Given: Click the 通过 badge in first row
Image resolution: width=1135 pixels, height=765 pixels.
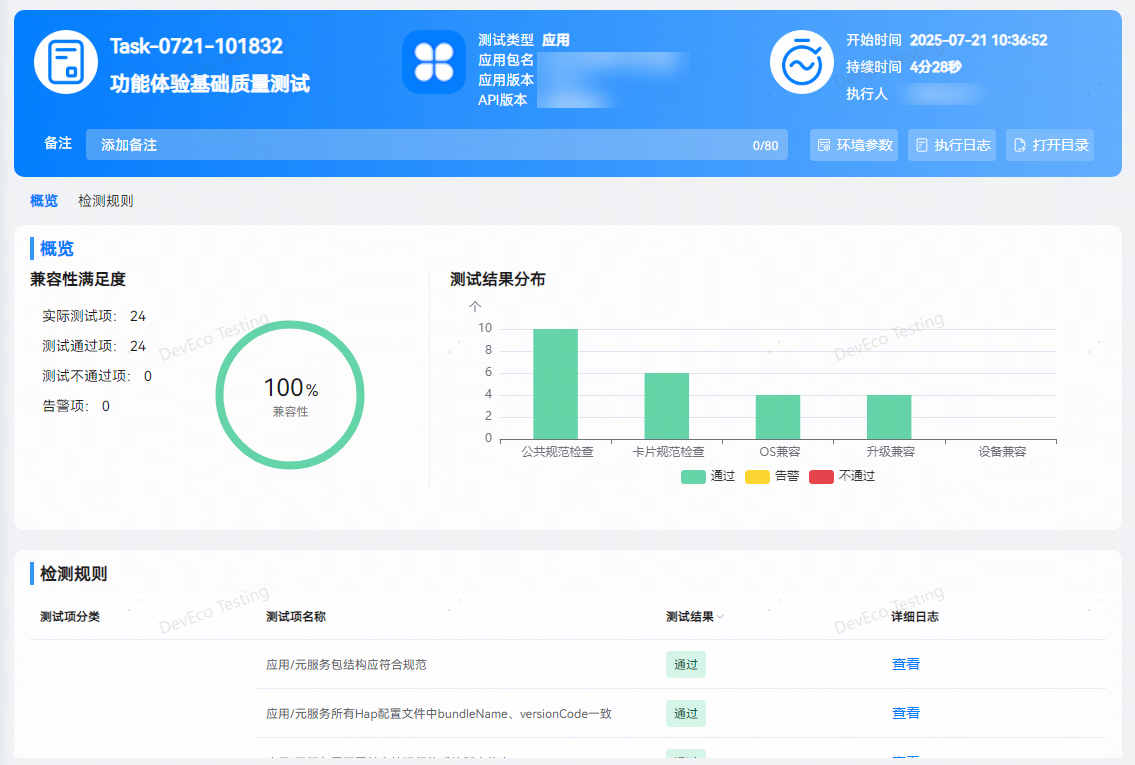Looking at the screenshot, I should click(x=686, y=664).
